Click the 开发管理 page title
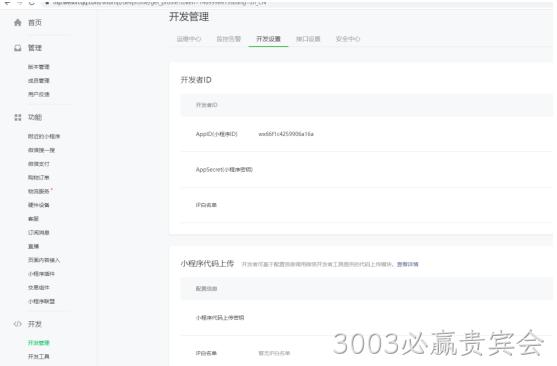This screenshot has height=366, width=557. [189, 17]
